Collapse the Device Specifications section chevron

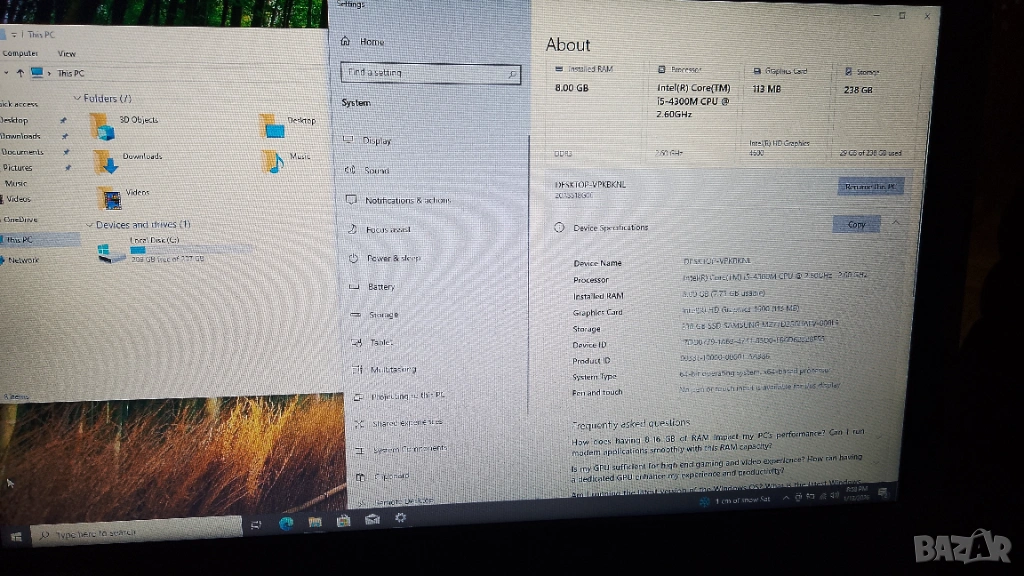[x=895, y=222]
